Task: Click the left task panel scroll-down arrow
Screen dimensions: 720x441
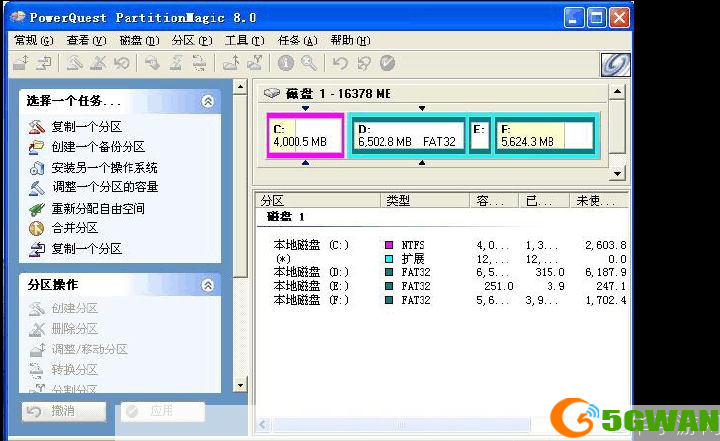Action: point(240,385)
